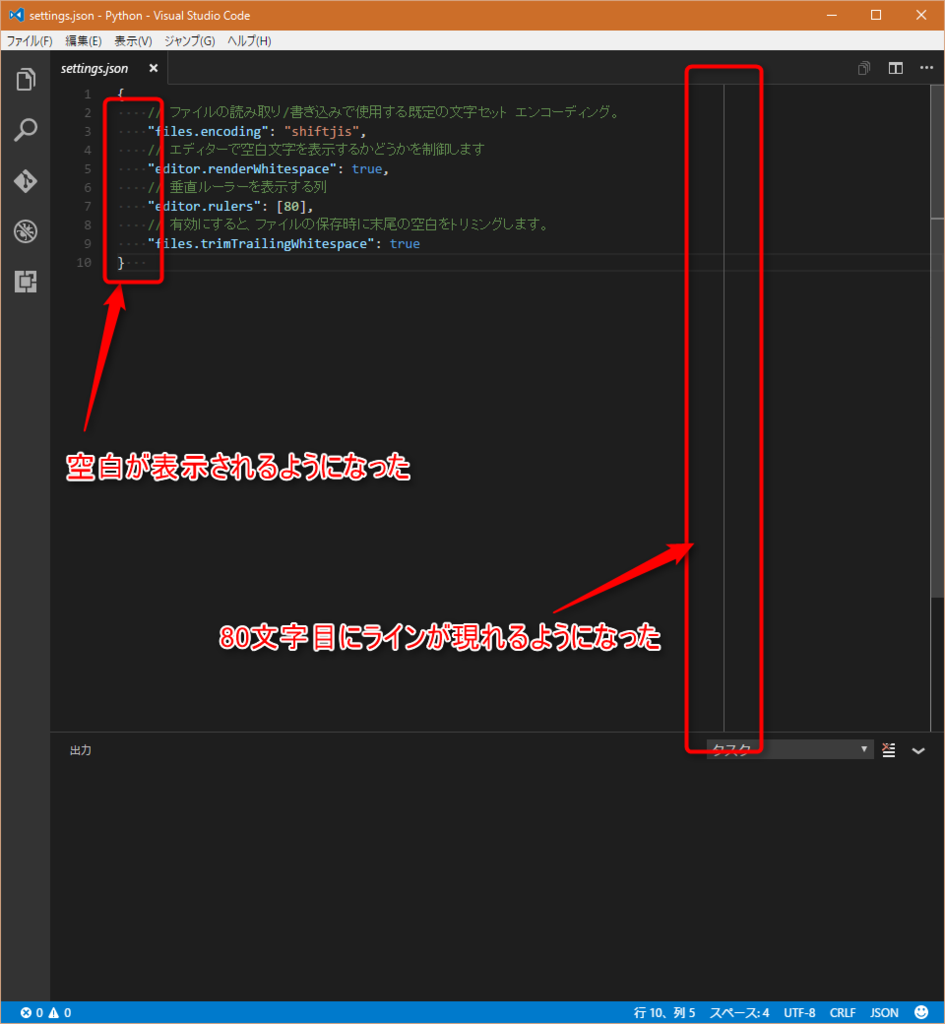This screenshot has height=1024, width=945.
Task: Split the editor with the split icon
Action: click(x=895, y=68)
